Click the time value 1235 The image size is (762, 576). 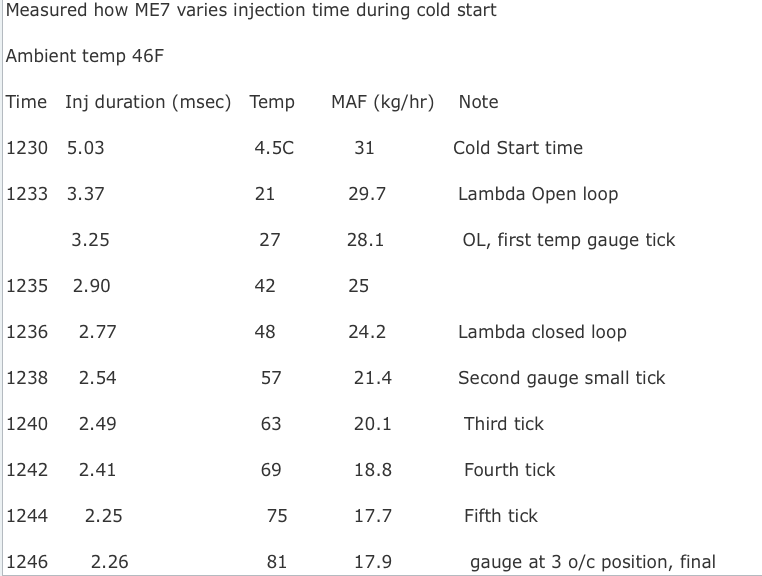tap(26, 286)
